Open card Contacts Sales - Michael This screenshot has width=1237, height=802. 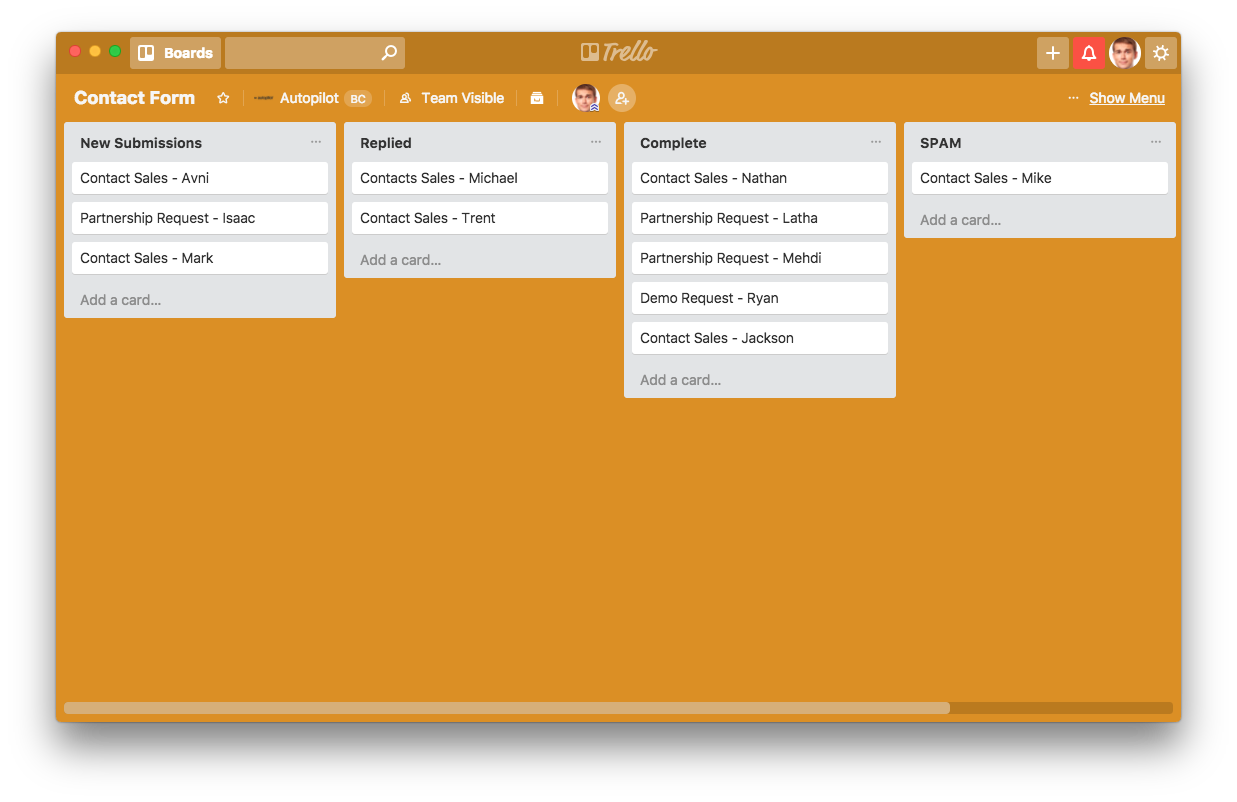coord(480,178)
